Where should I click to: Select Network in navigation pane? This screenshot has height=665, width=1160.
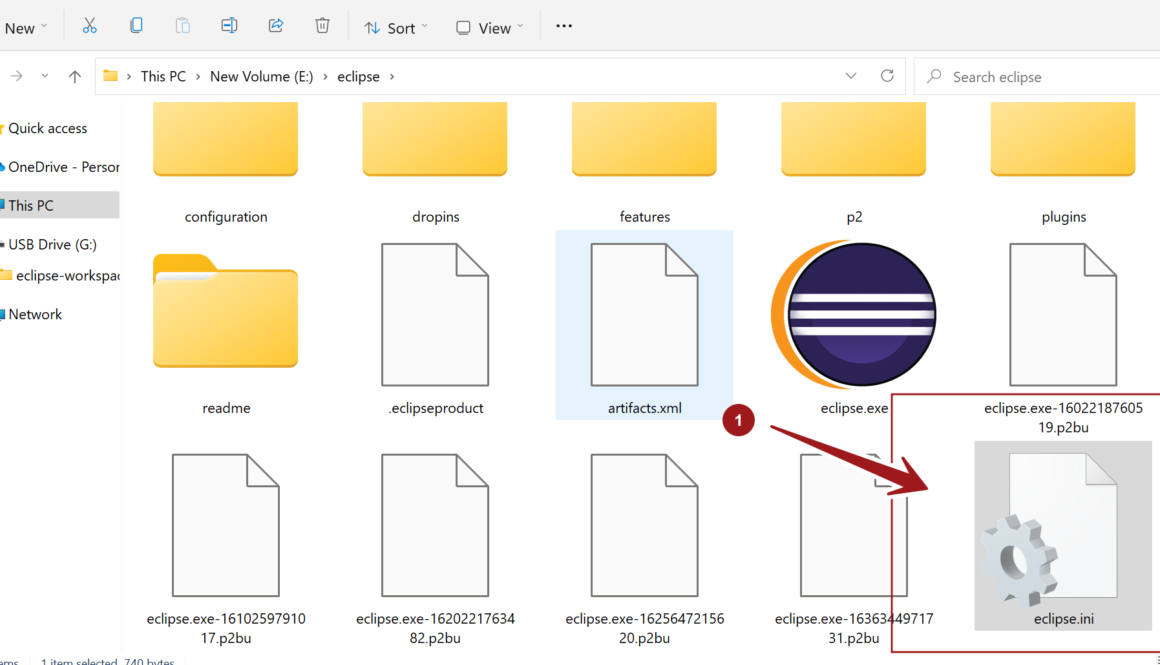[35, 314]
